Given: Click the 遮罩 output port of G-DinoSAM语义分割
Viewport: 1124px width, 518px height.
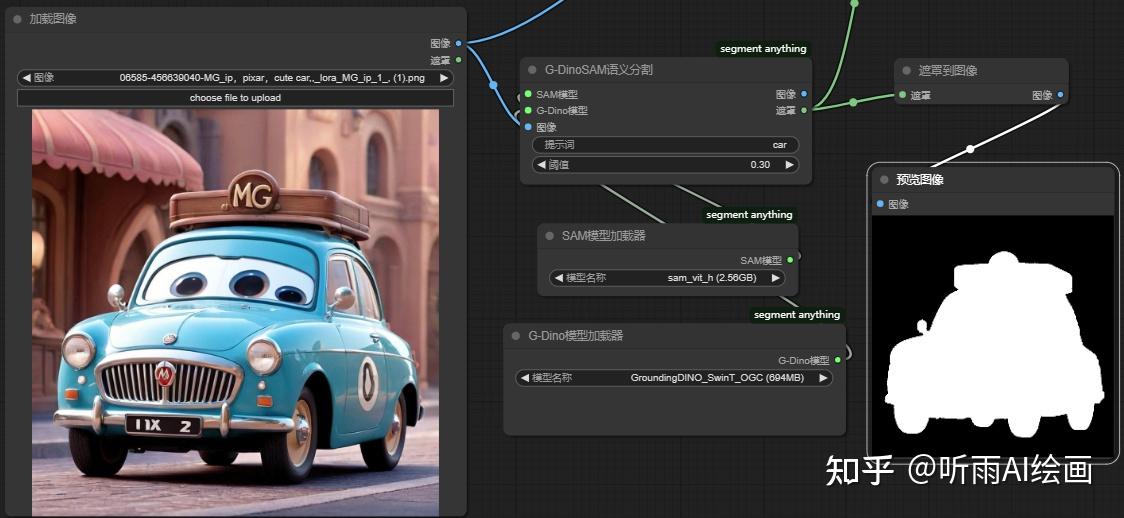Looking at the screenshot, I should click(x=804, y=110).
